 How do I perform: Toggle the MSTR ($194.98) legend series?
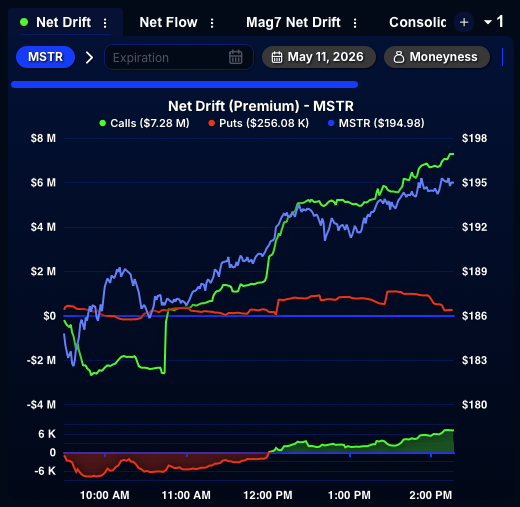click(376, 123)
